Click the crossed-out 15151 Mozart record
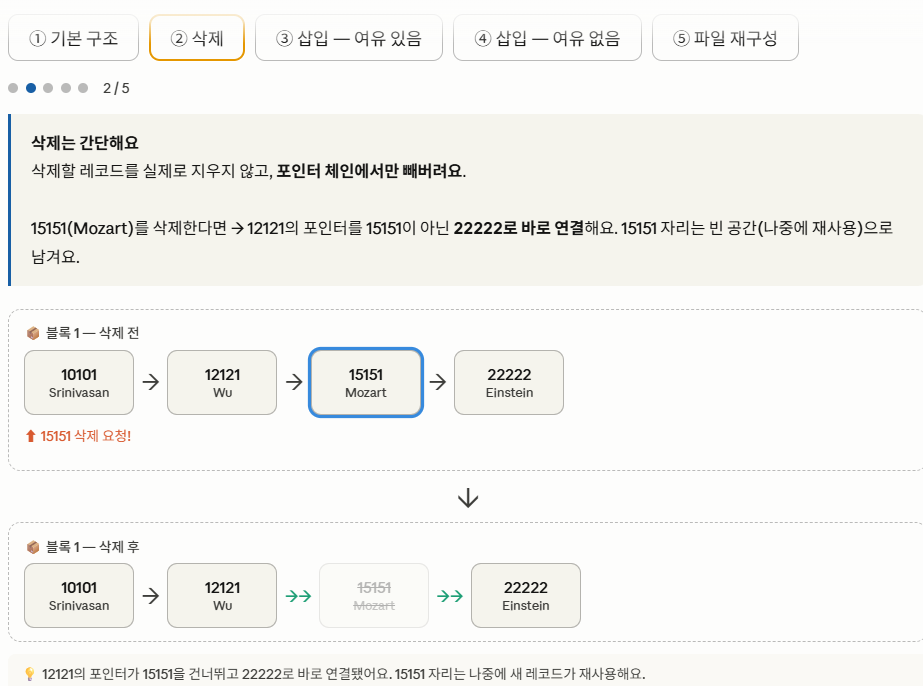 [x=374, y=595]
